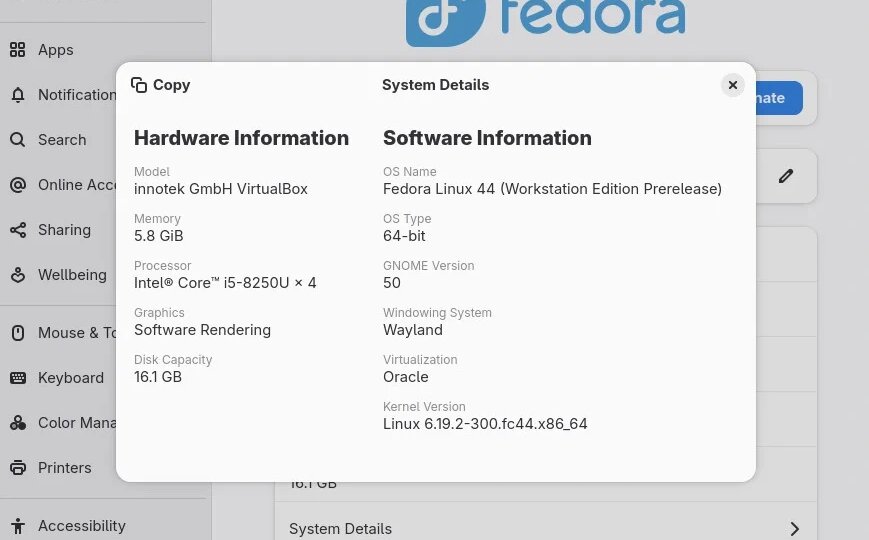The width and height of the screenshot is (869, 540).
Task: Click the Notifications bell icon
Action: [18, 95]
